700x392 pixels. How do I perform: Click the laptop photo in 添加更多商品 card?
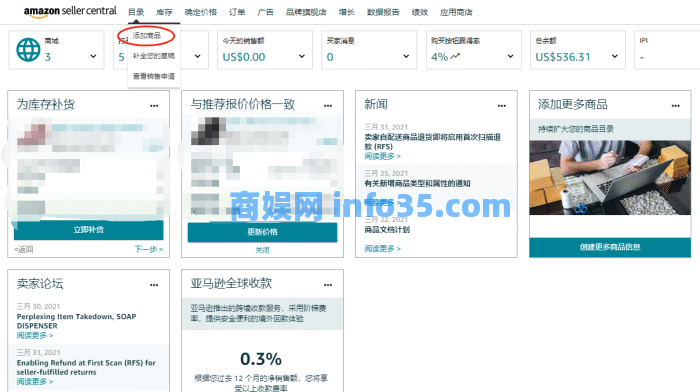(610, 178)
